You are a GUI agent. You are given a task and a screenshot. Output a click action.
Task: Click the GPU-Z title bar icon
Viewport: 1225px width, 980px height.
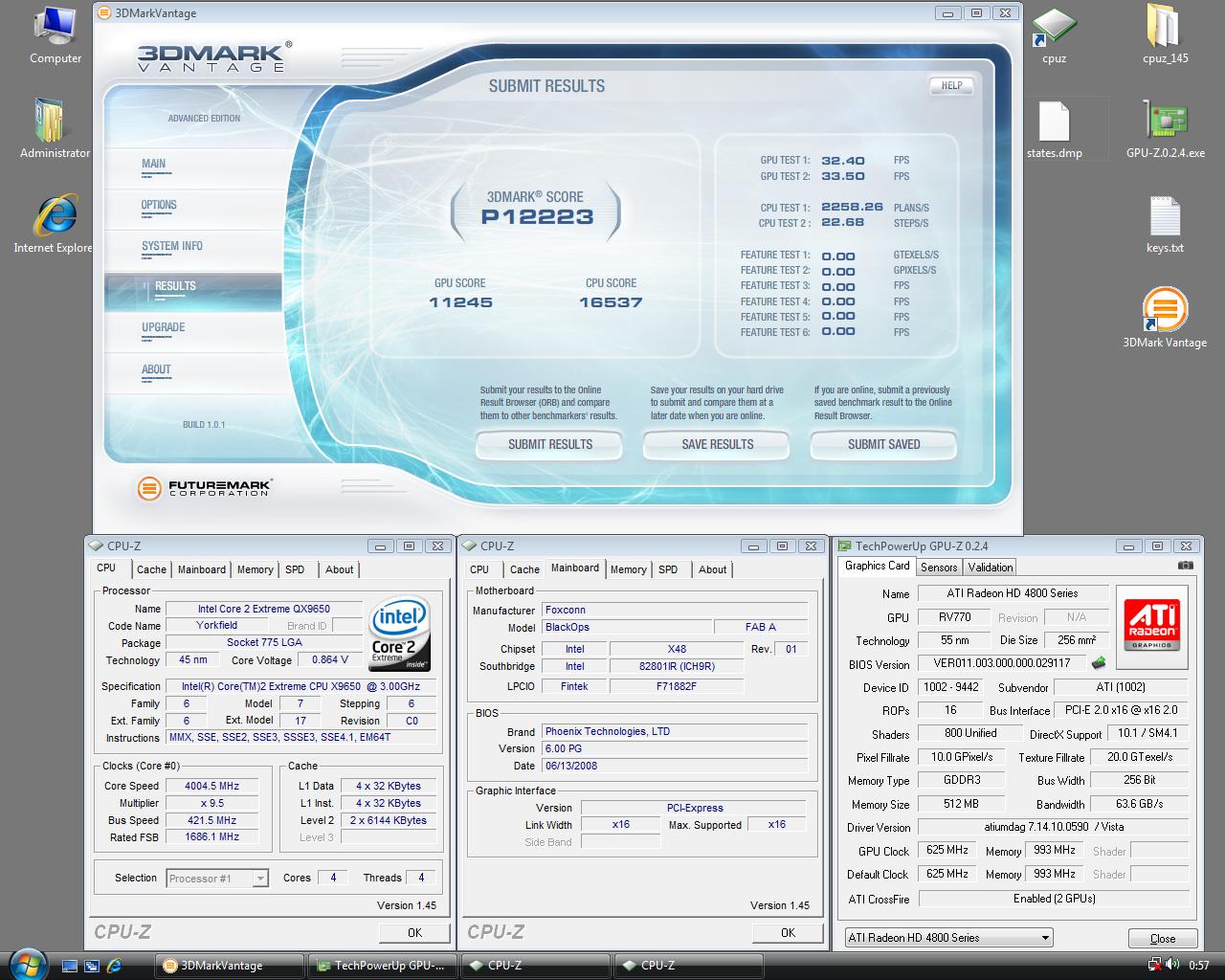(x=844, y=546)
